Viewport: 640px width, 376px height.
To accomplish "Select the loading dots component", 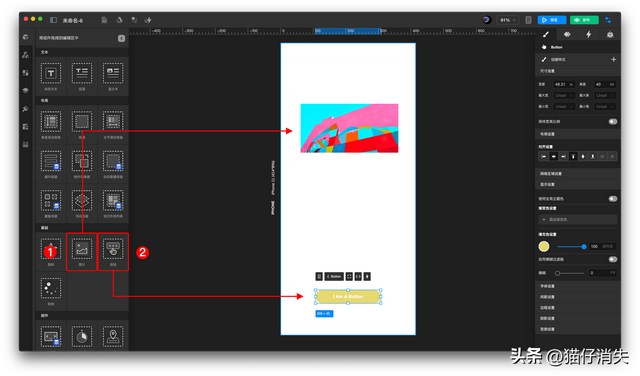I will coord(51,288).
